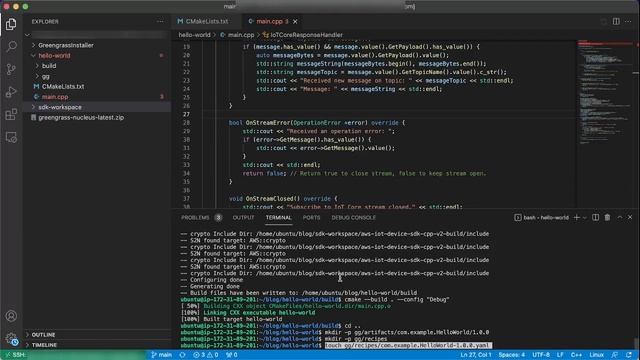Click the OnStreamError function name
Screen dimensions: 640x360
[x=267, y=122]
